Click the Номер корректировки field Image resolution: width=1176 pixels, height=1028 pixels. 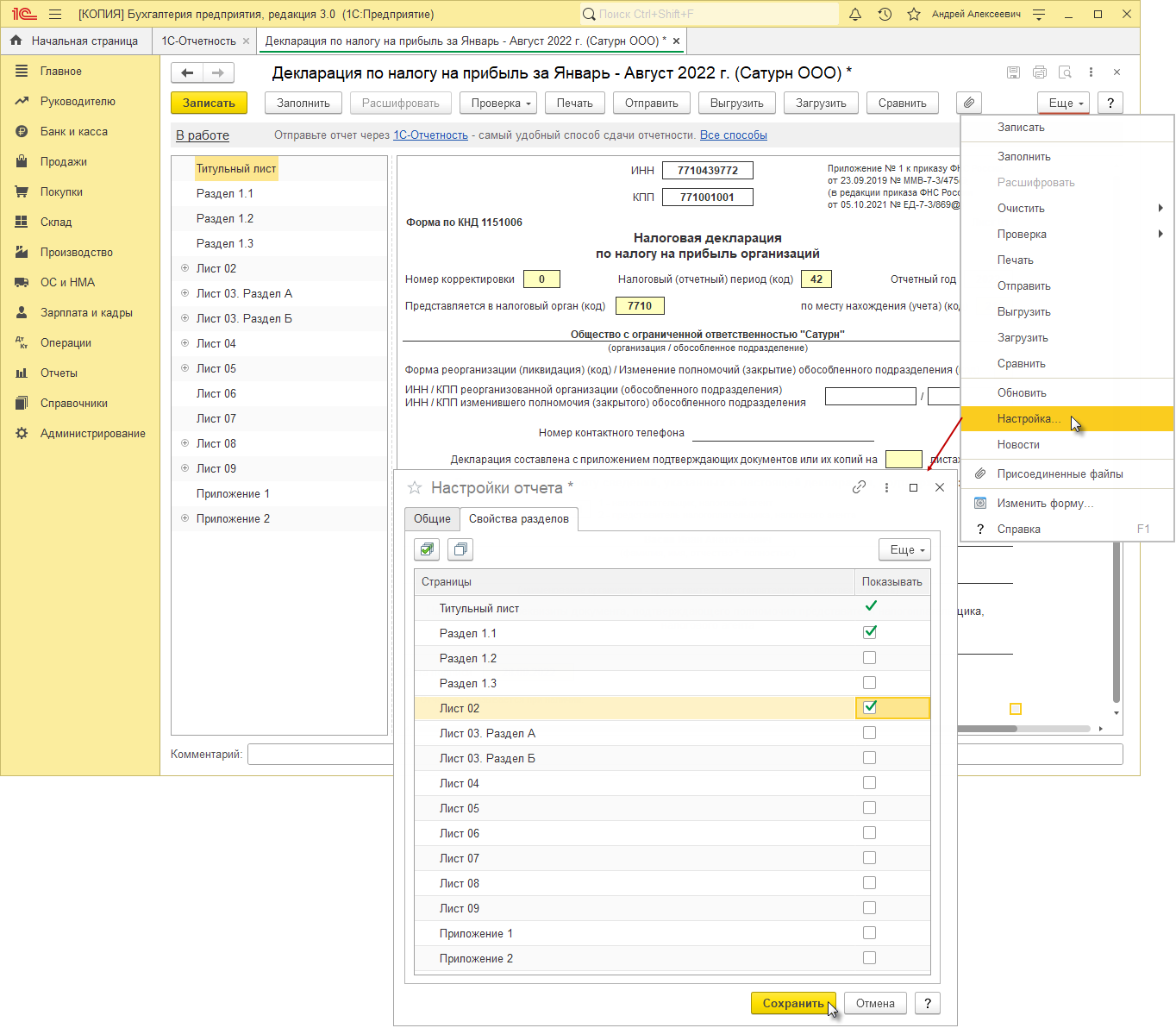[541, 279]
